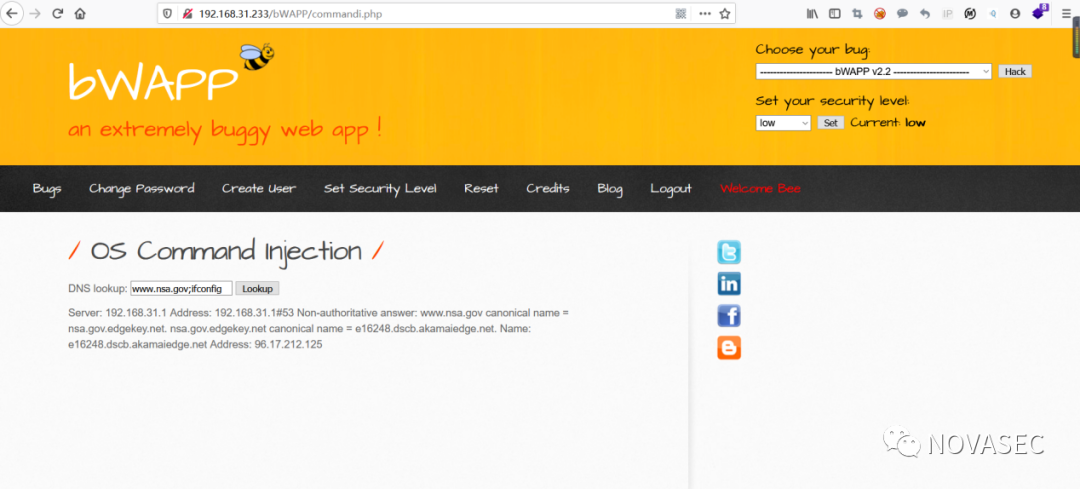Click the Set security level button
Screen dimensions: 1080x489
click(x=831, y=123)
